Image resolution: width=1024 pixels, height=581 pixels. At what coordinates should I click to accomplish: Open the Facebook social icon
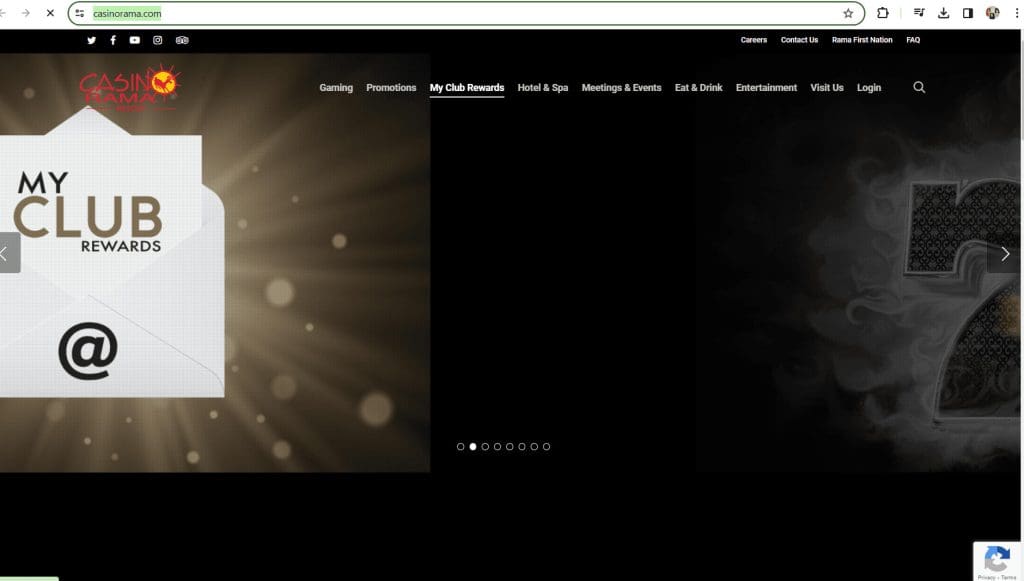pyautogui.click(x=113, y=40)
